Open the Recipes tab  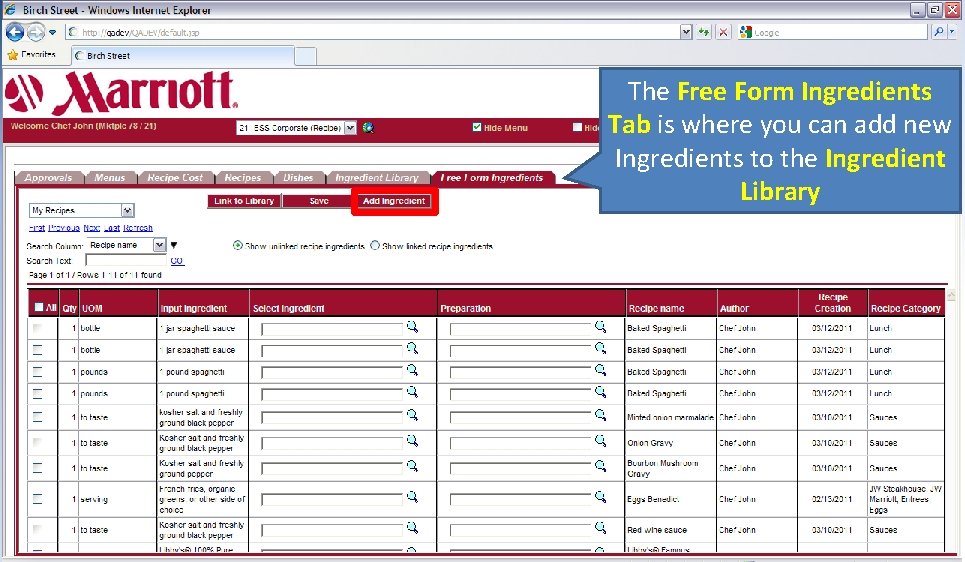pyautogui.click(x=242, y=178)
